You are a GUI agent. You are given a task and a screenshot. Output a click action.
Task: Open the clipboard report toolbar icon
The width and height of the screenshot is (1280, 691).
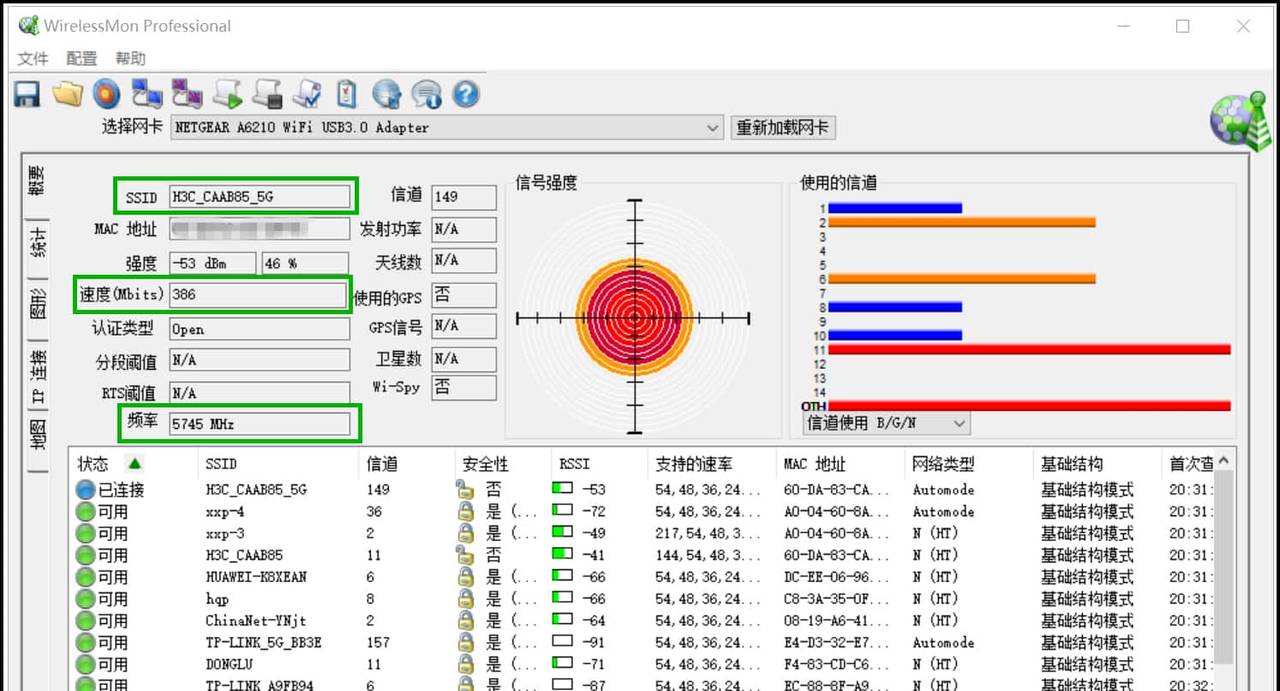[347, 93]
